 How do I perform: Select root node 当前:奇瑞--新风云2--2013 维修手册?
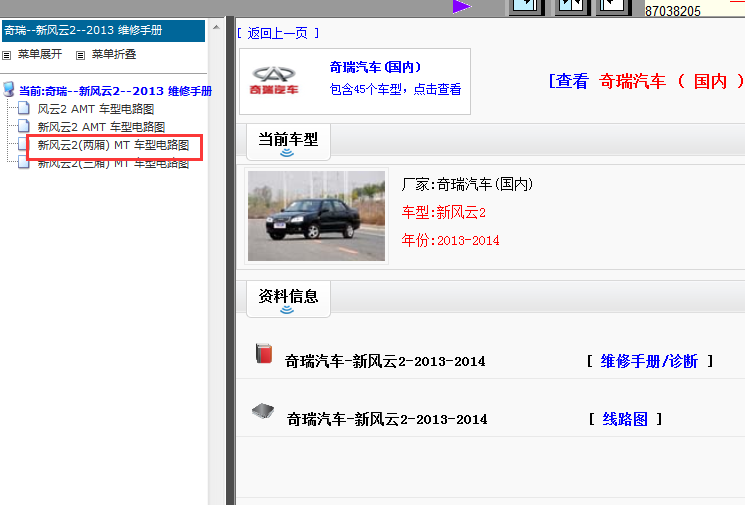pyautogui.click(x=115, y=91)
